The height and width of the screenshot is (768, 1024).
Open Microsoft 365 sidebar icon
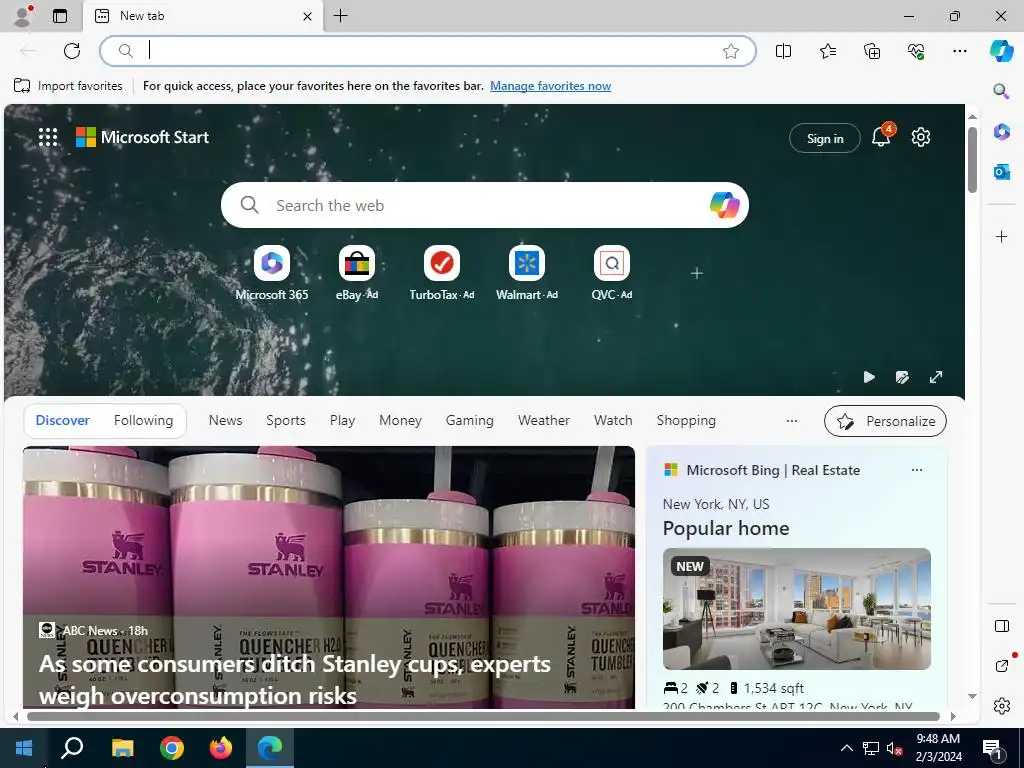pyautogui.click(x=1002, y=132)
